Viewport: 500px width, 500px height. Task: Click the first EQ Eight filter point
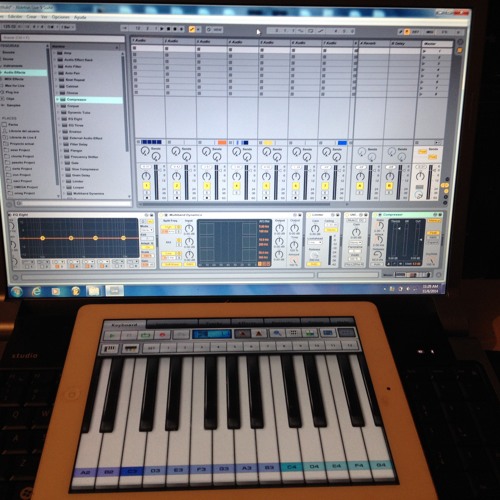point(42,238)
